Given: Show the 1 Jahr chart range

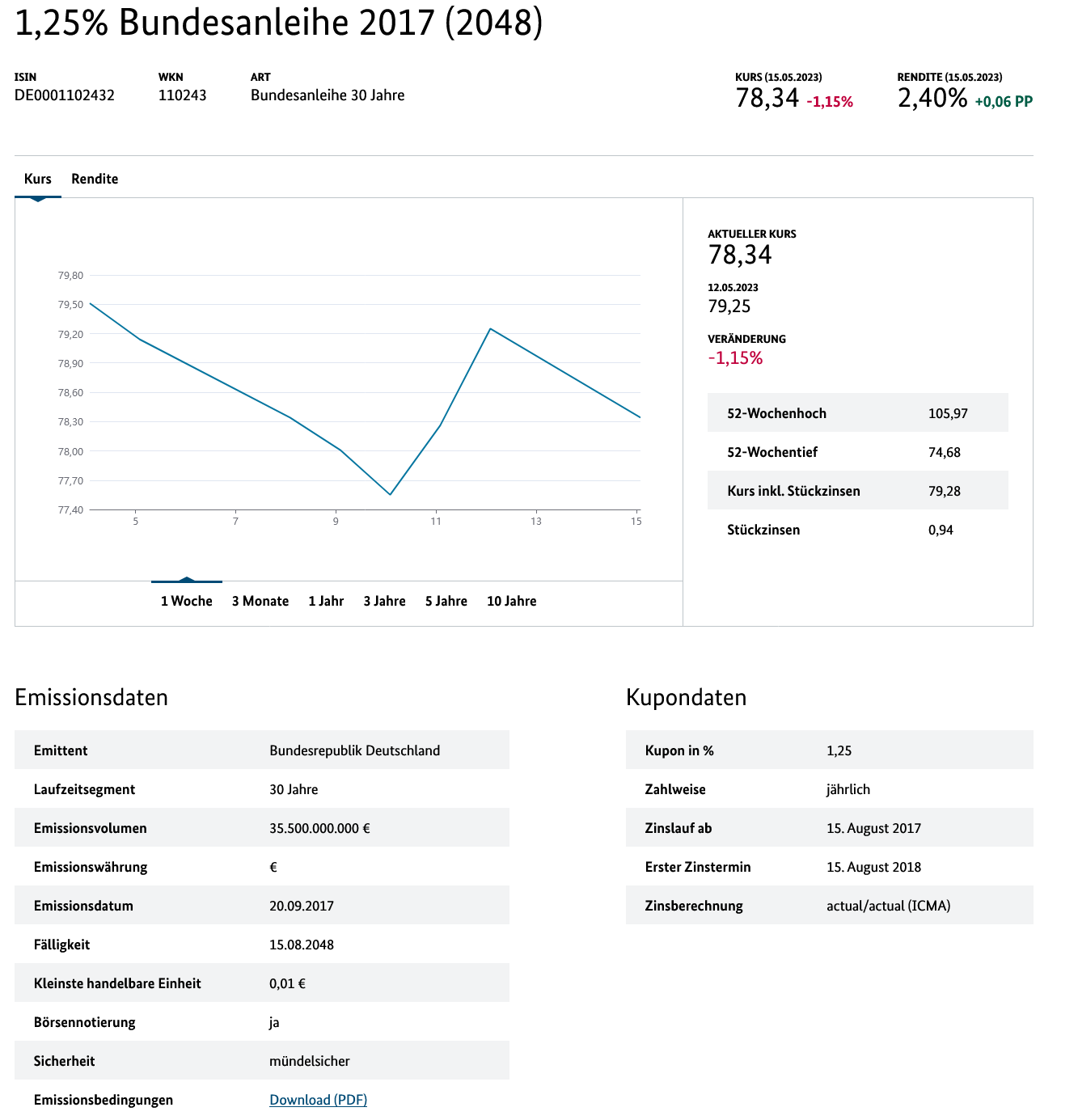Looking at the screenshot, I should [326, 601].
